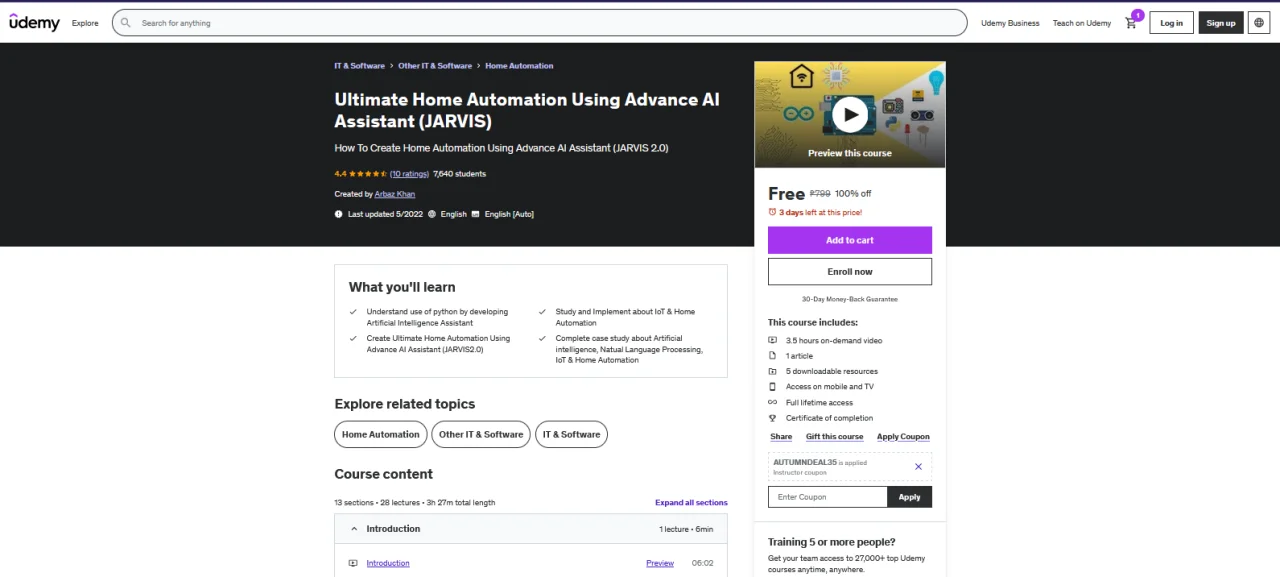Open the language globe button
Viewport: 1280px width, 577px height.
1259,23
